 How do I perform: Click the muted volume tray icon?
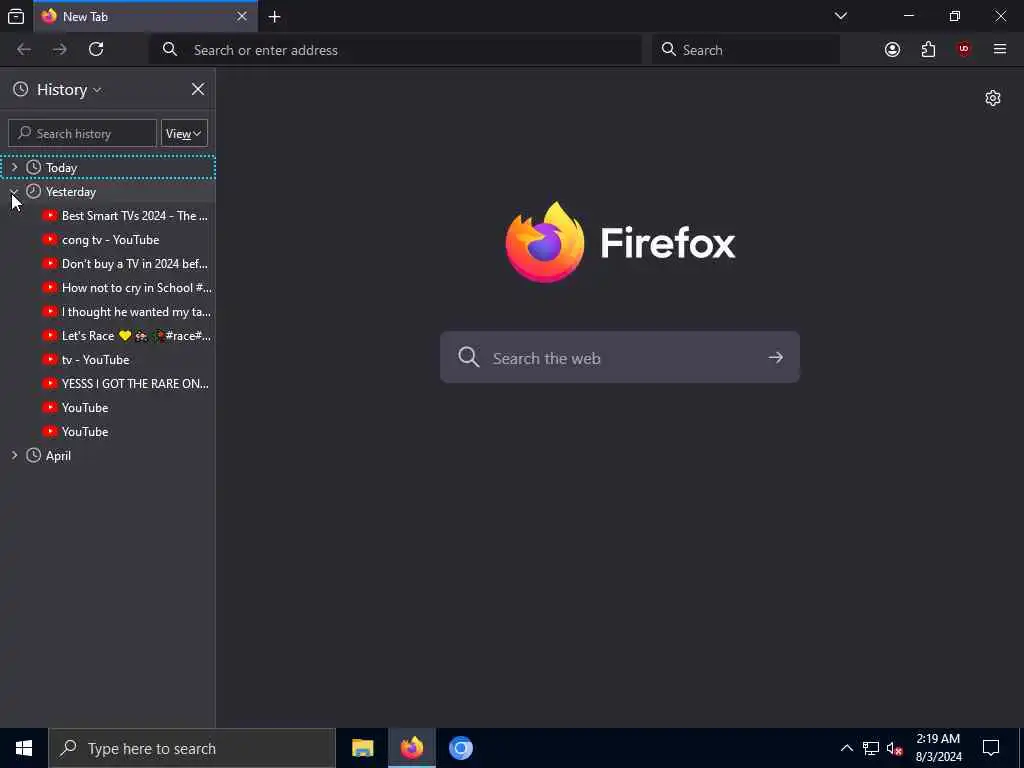point(894,748)
